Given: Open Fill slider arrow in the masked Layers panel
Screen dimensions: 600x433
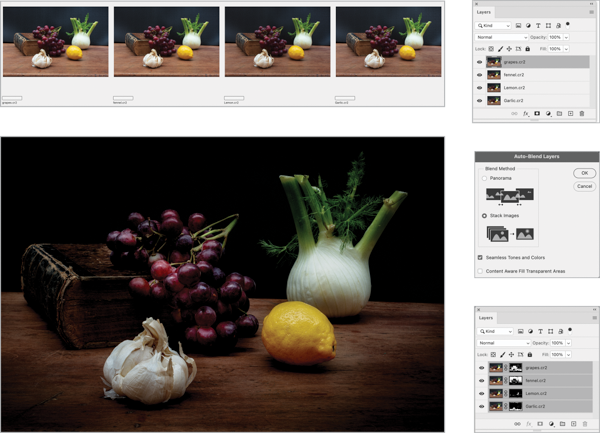Looking at the screenshot, I should [x=569, y=355].
